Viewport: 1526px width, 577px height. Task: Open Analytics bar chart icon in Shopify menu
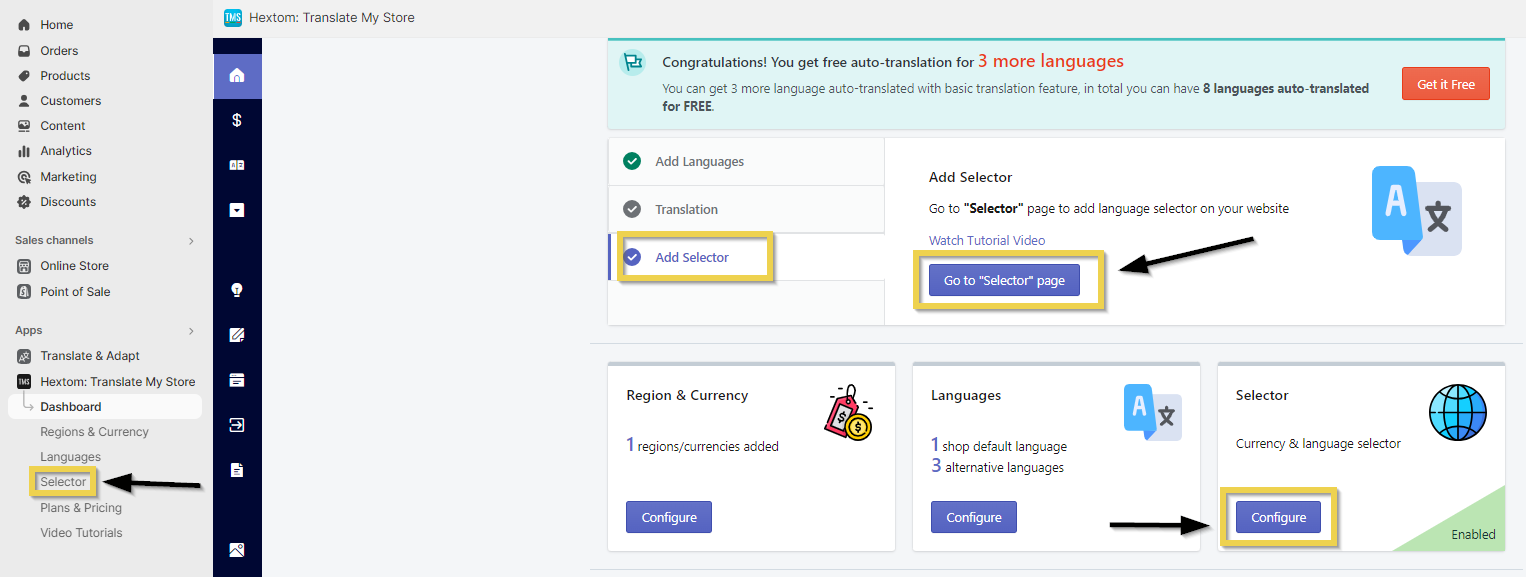click(24, 151)
